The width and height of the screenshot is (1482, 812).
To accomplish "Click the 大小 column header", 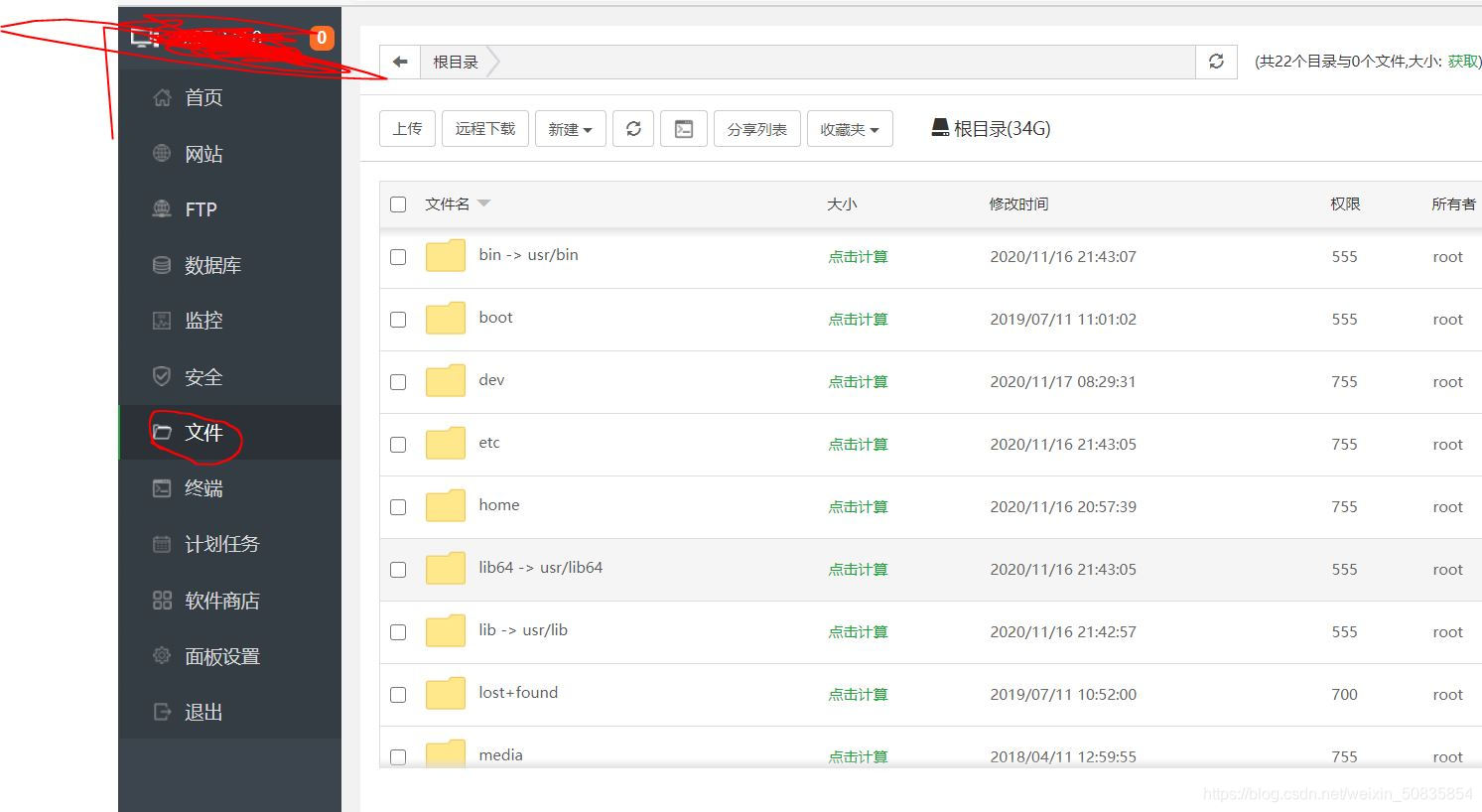I will tap(842, 203).
